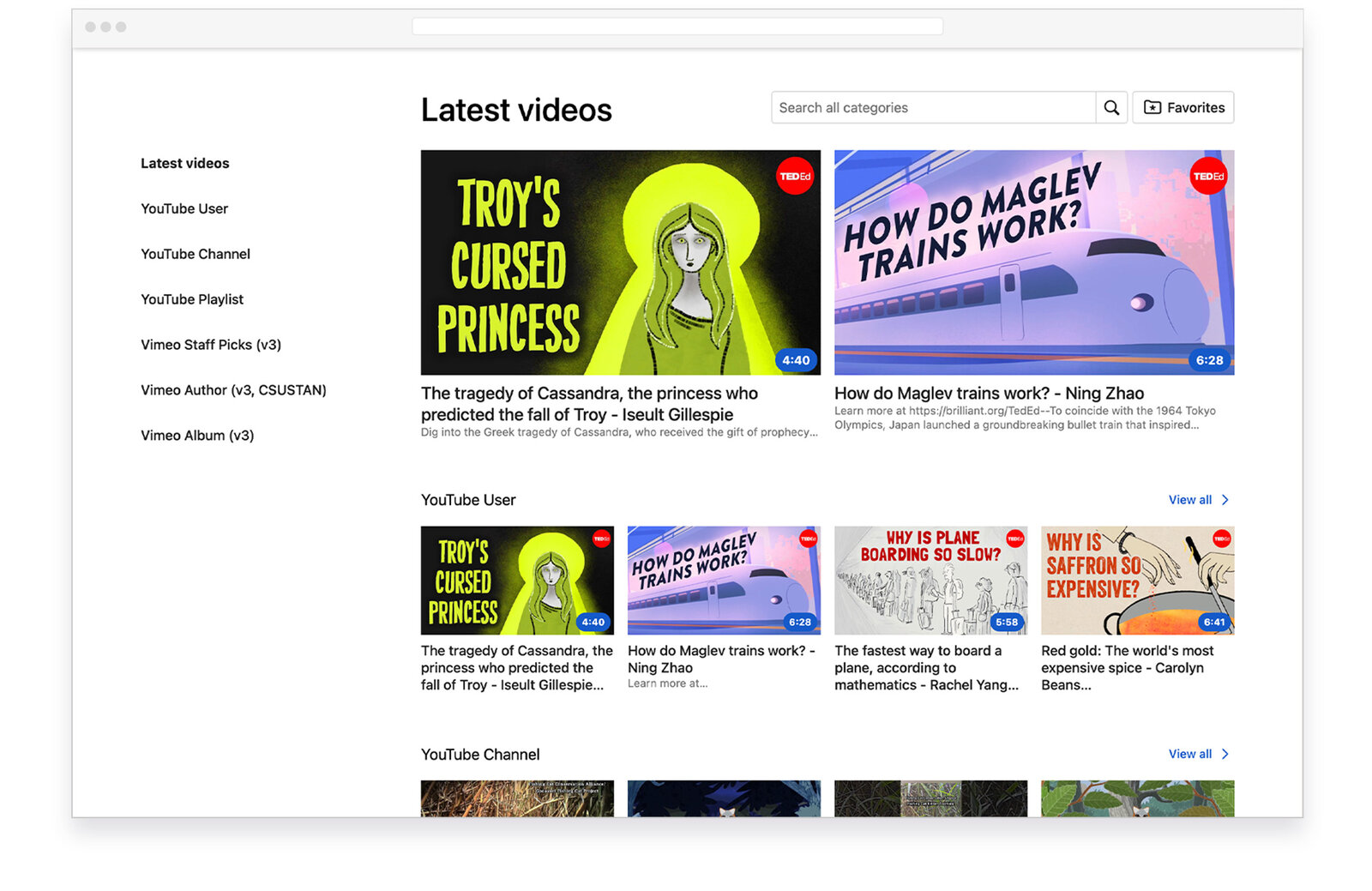The width and height of the screenshot is (1372, 891).
Task: Open YouTube User category in sidebar
Action: [x=184, y=208]
